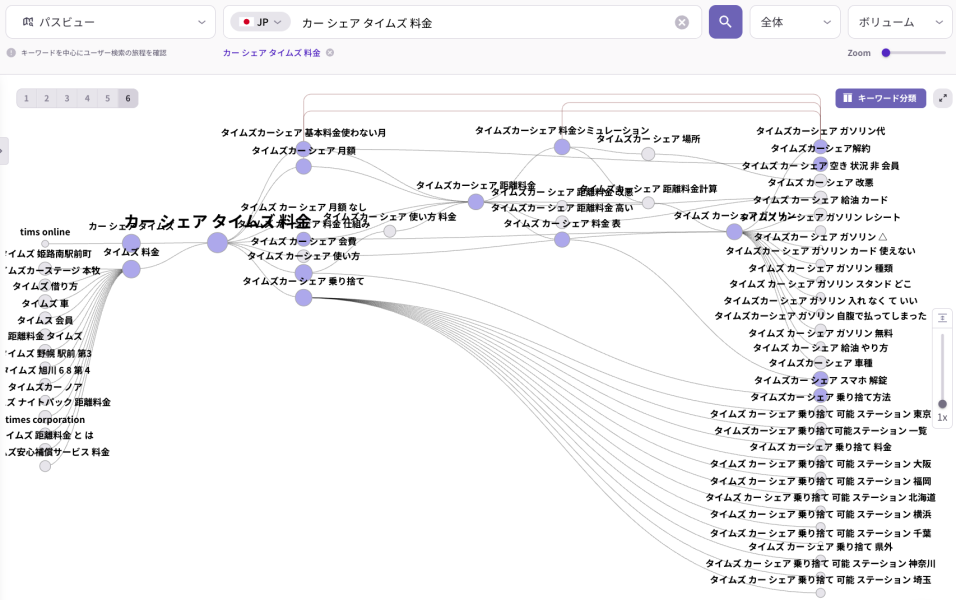This screenshot has width=956, height=600.
Task: Click the purple search magnifier button
Action: [x=725, y=22]
